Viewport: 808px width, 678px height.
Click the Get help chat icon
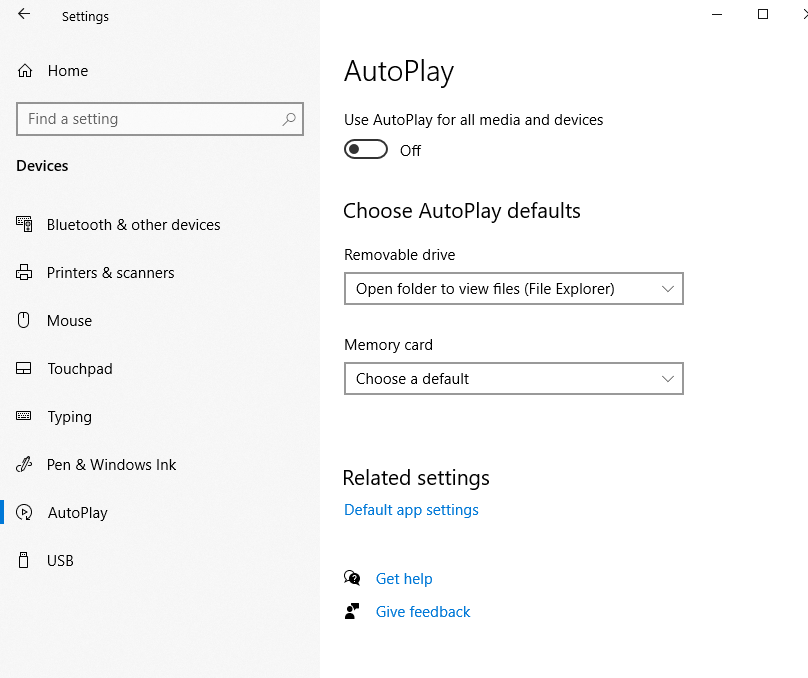[x=352, y=578]
